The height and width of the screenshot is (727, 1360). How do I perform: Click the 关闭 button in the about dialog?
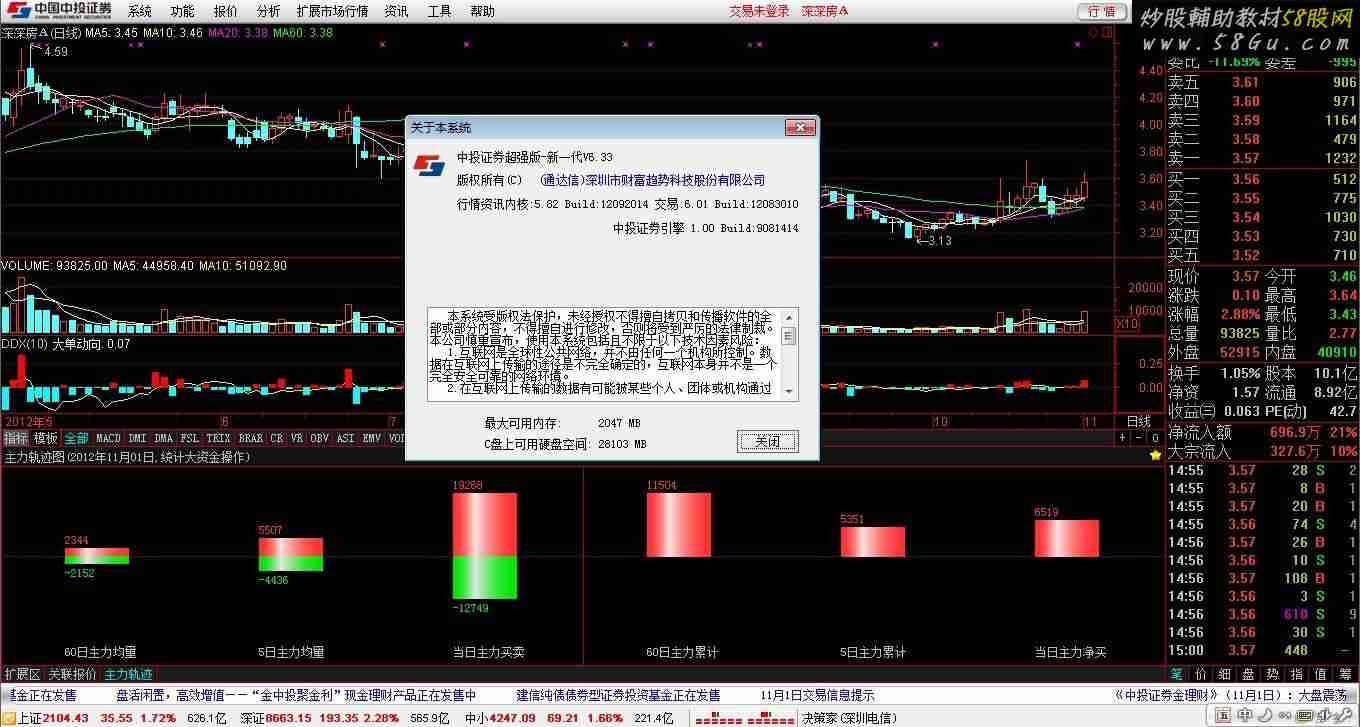tap(768, 441)
